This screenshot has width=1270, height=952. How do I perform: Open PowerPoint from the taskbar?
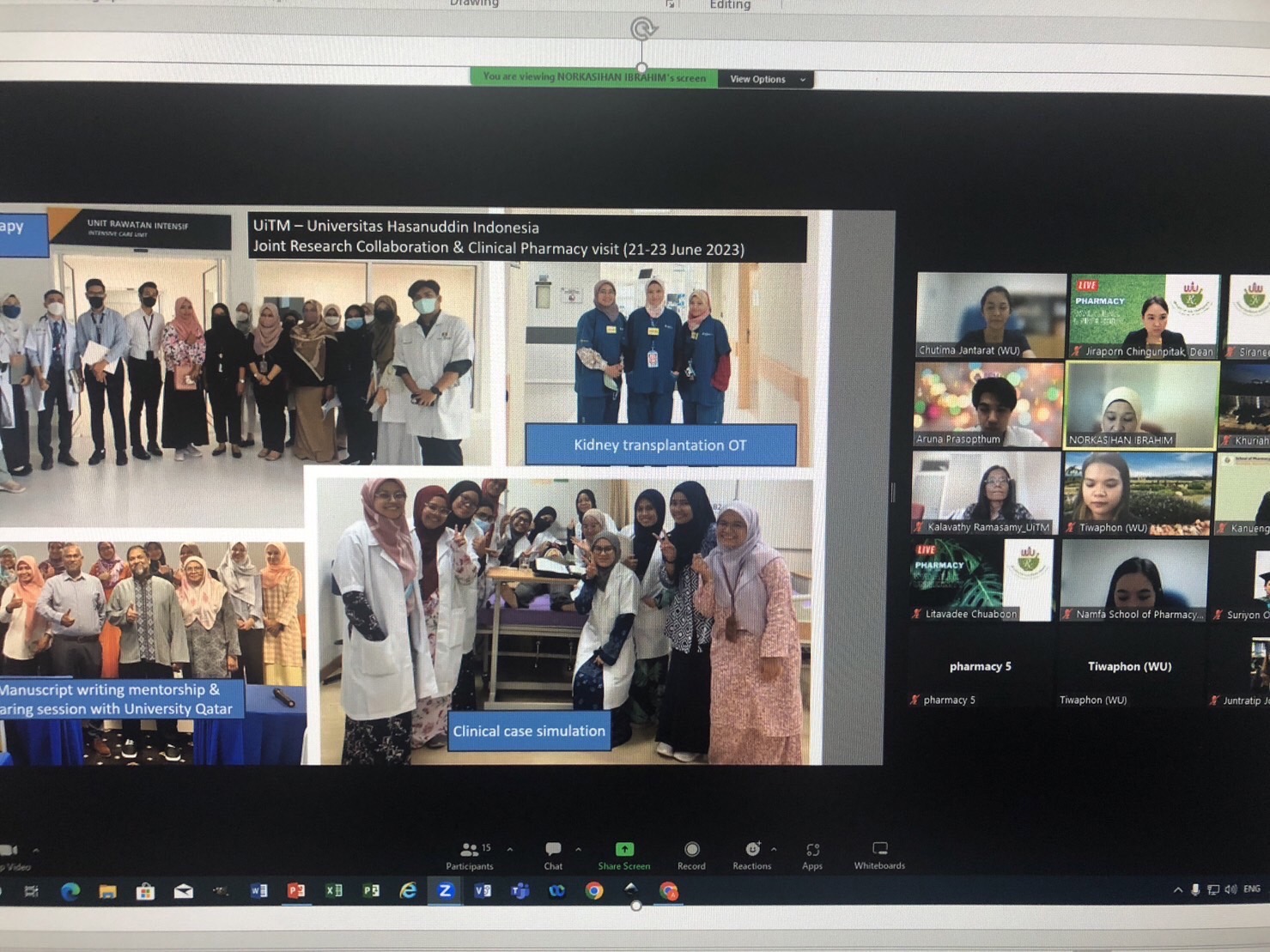(296, 891)
